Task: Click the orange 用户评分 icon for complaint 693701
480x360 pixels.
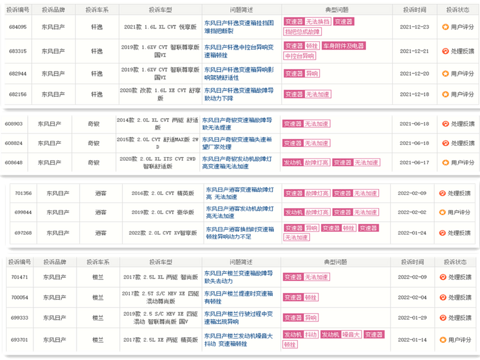Action: coord(443,340)
